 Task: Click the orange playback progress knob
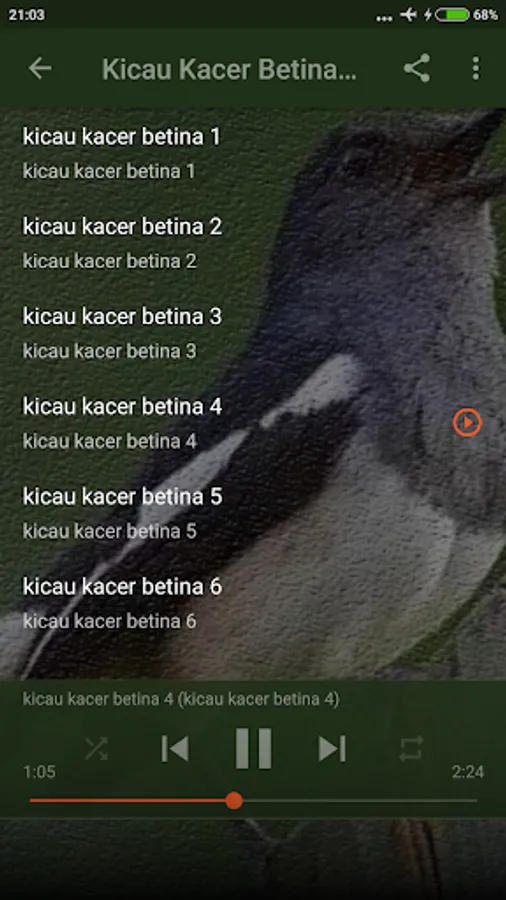coord(233,800)
